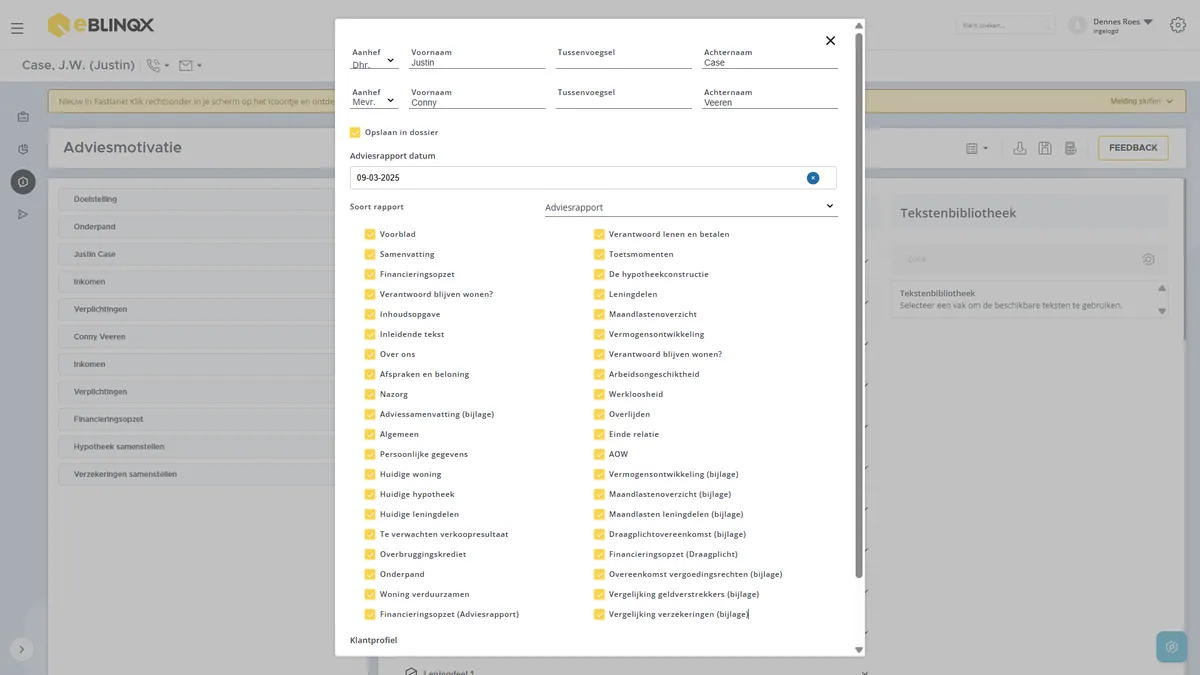This screenshot has height=675, width=1200.
Task: Uncheck the Samenvatting checkbox
Action: click(x=370, y=254)
